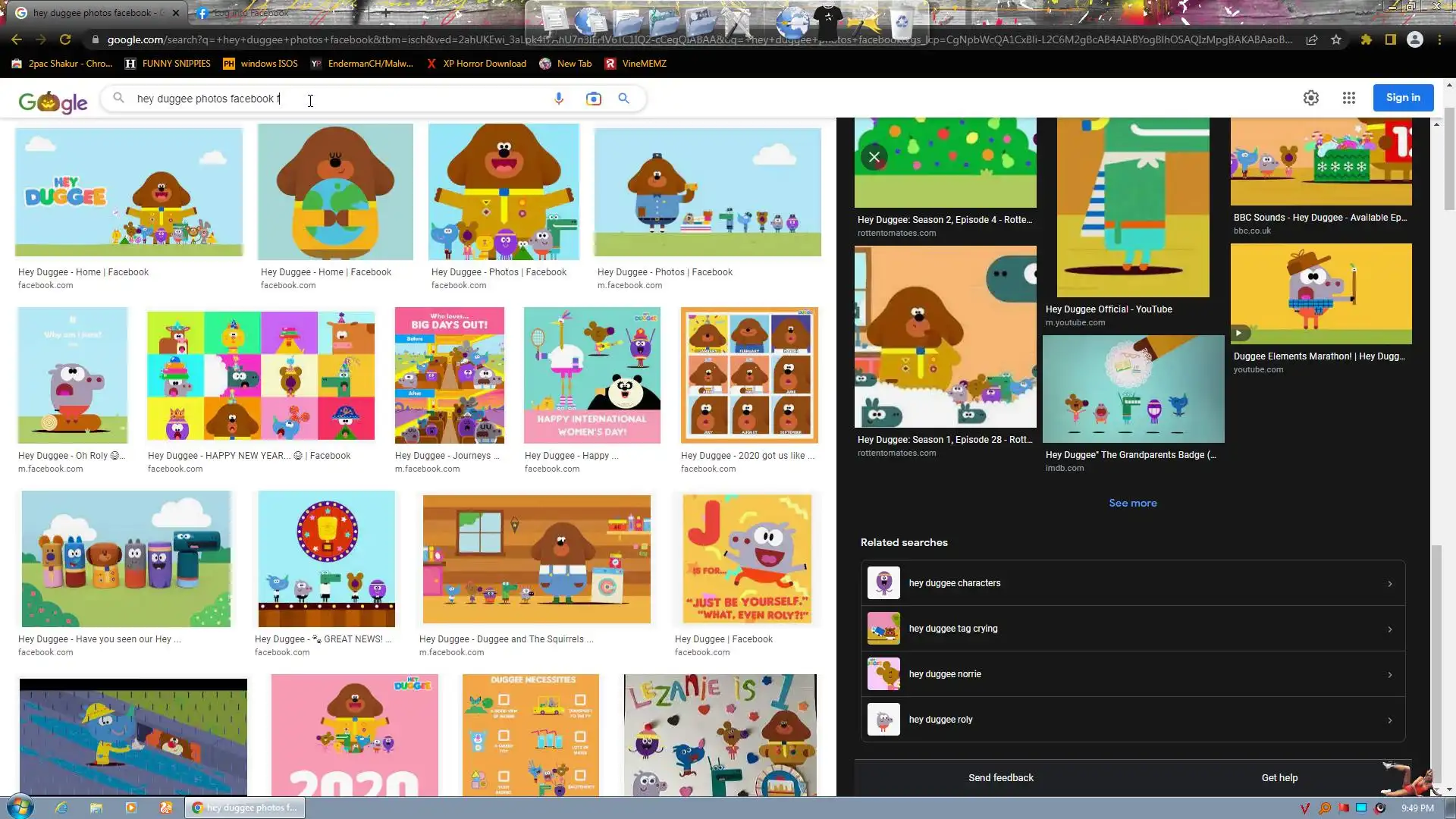
Task: Open the Google apps grid
Action: click(x=1348, y=98)
